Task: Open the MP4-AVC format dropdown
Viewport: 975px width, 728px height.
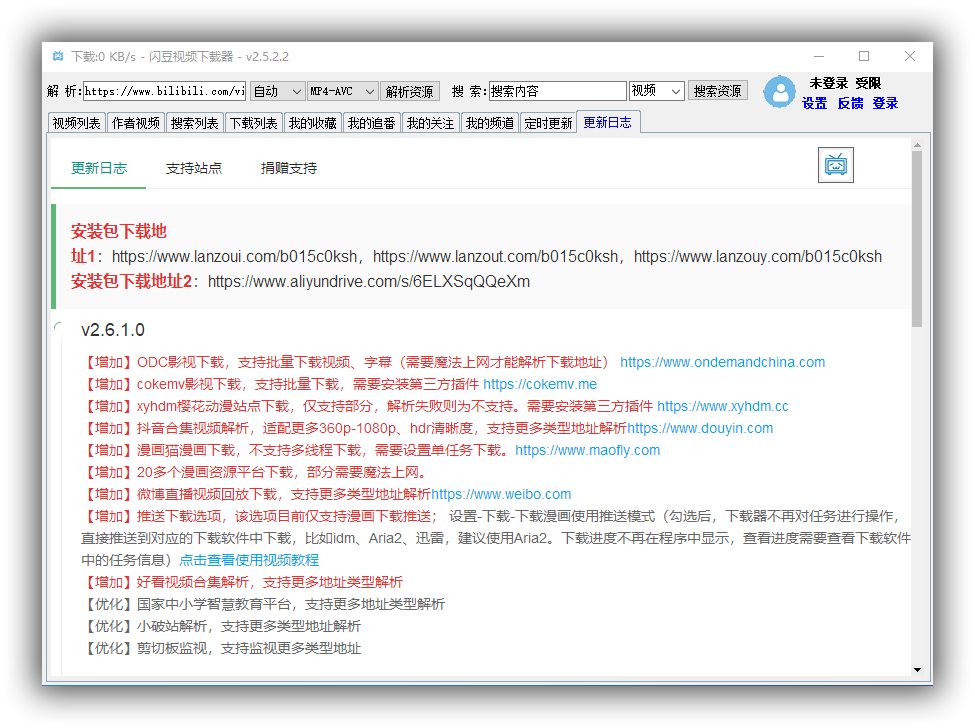Action: click(x=342, y=91)
